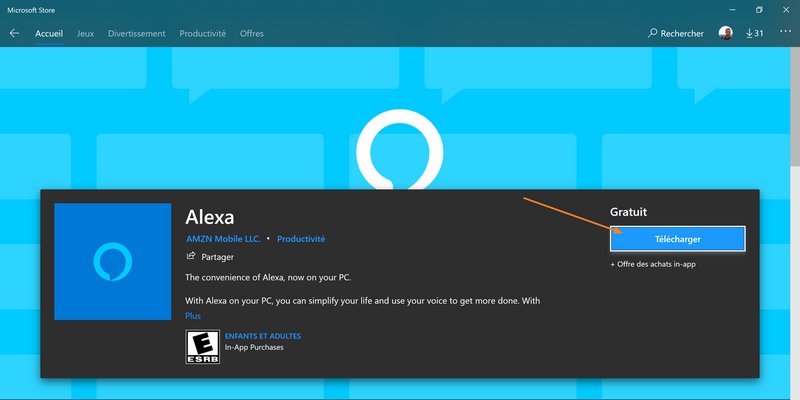Screen dimensions: 800x400
Task: Open AMZN Mobile LLC. publisher link
Action: coord(223,239)
